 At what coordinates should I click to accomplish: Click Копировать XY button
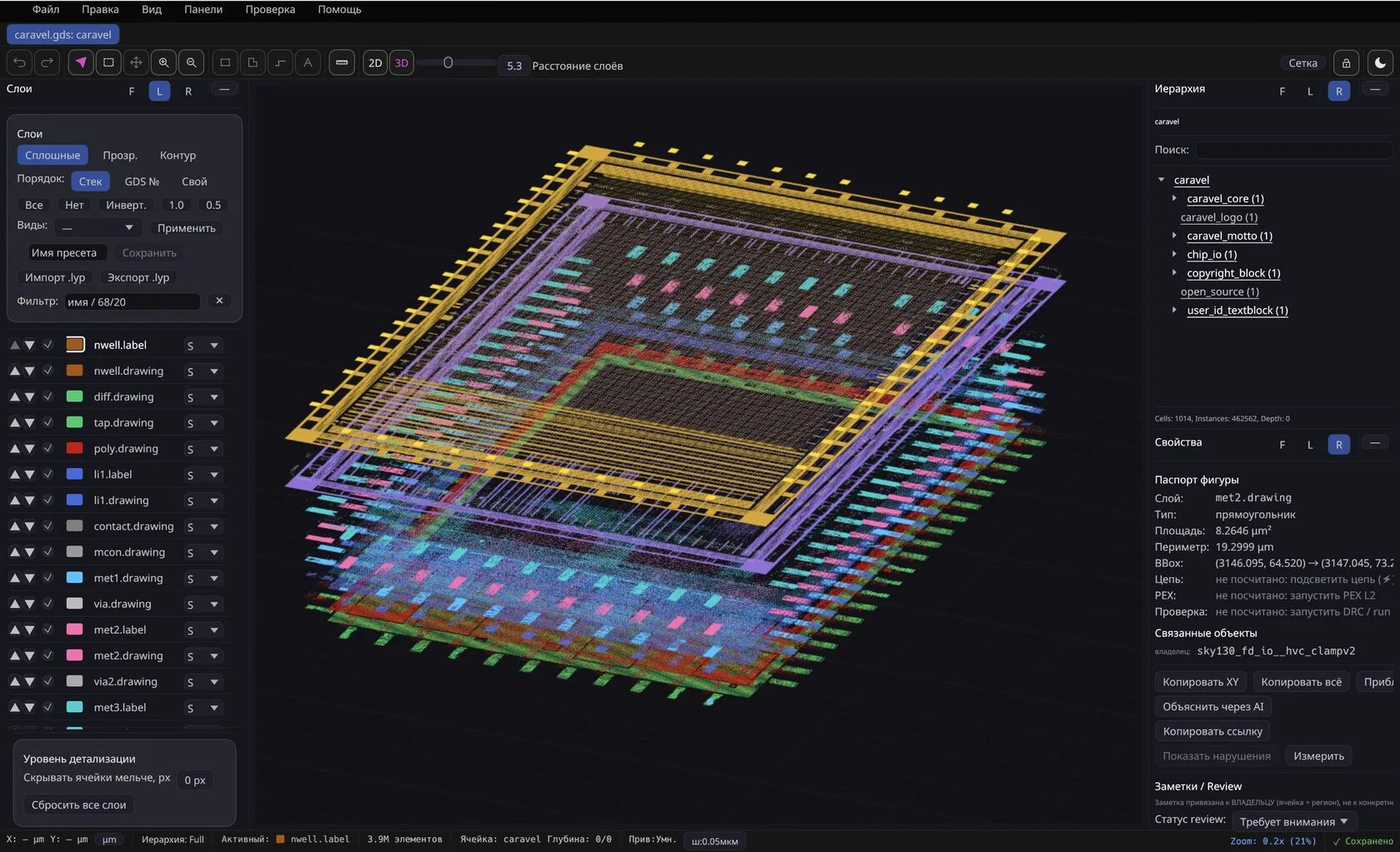tap(1201, 681)
